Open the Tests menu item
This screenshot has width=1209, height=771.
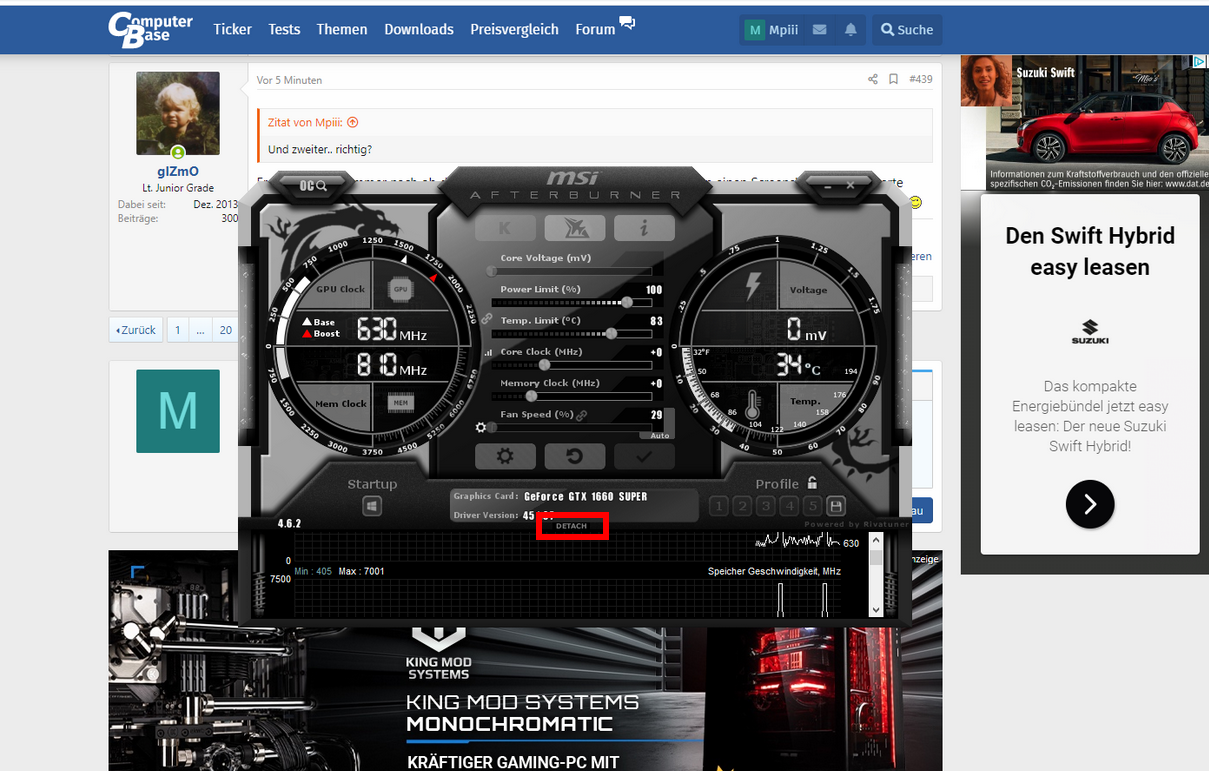(x=284, y=29)
